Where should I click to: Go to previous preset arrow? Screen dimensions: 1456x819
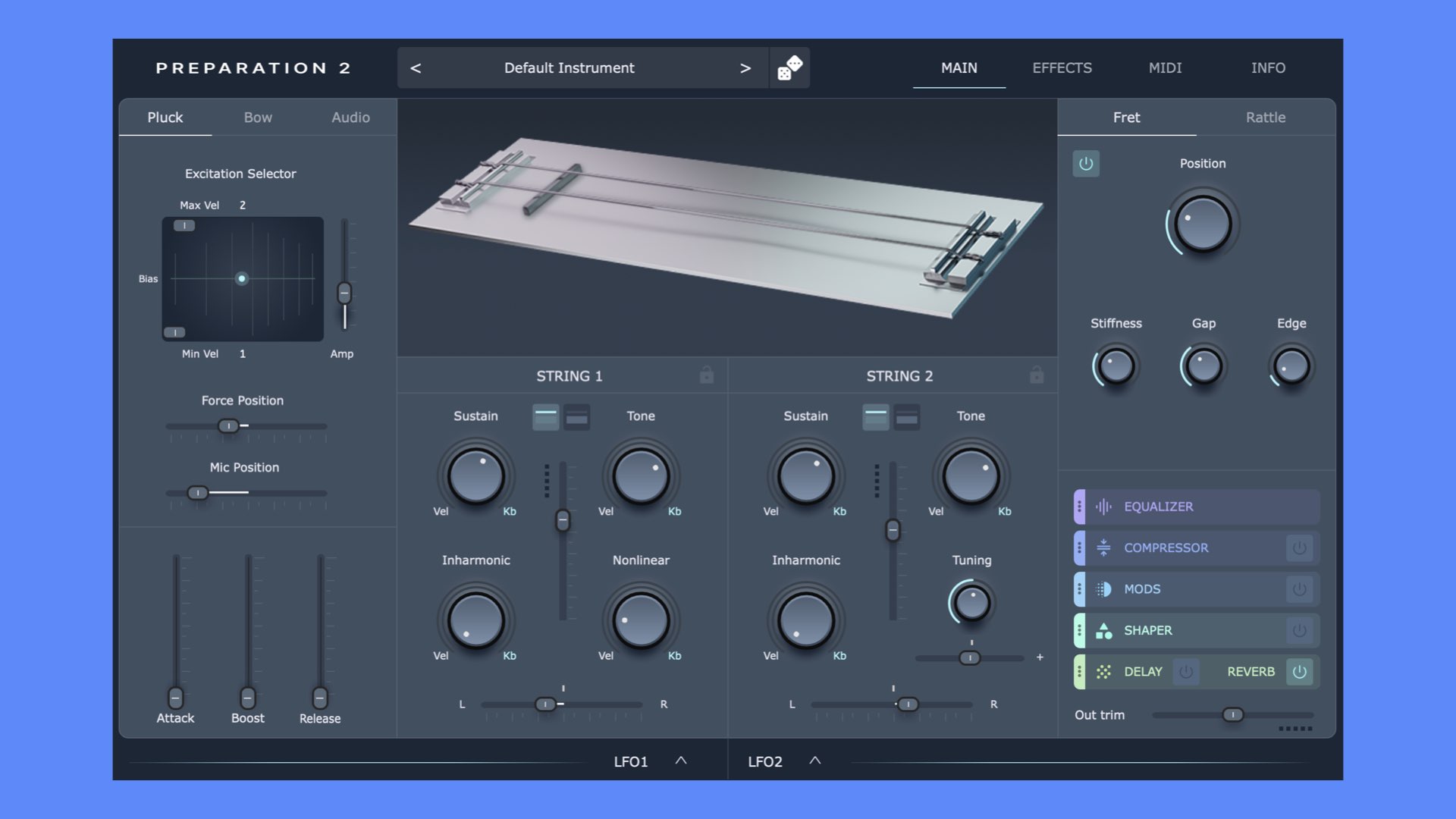coord(416,68)
